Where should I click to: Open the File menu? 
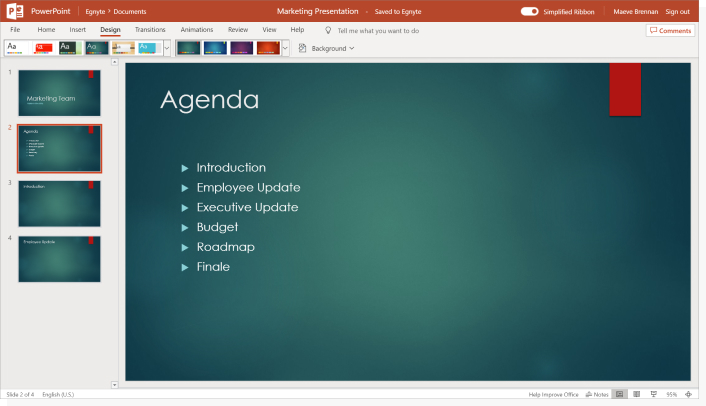click(15, 30)
